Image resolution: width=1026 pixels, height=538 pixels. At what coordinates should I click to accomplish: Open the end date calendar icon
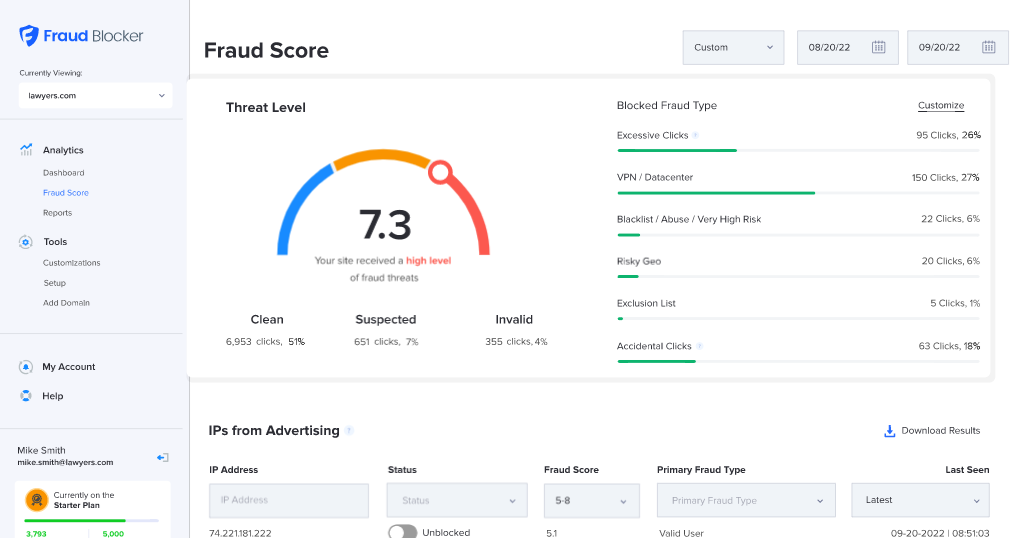coord(988,47)
